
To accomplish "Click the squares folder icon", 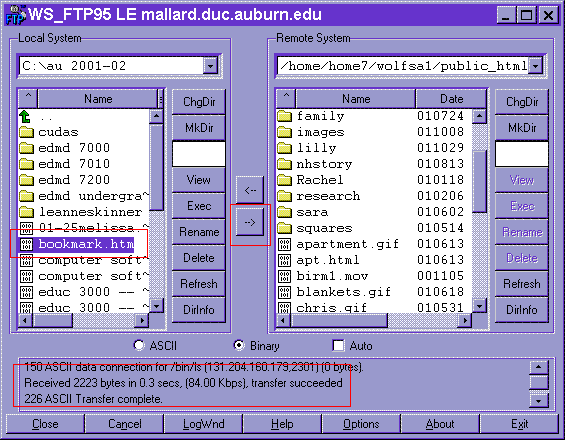I will (x=284, y=228).
